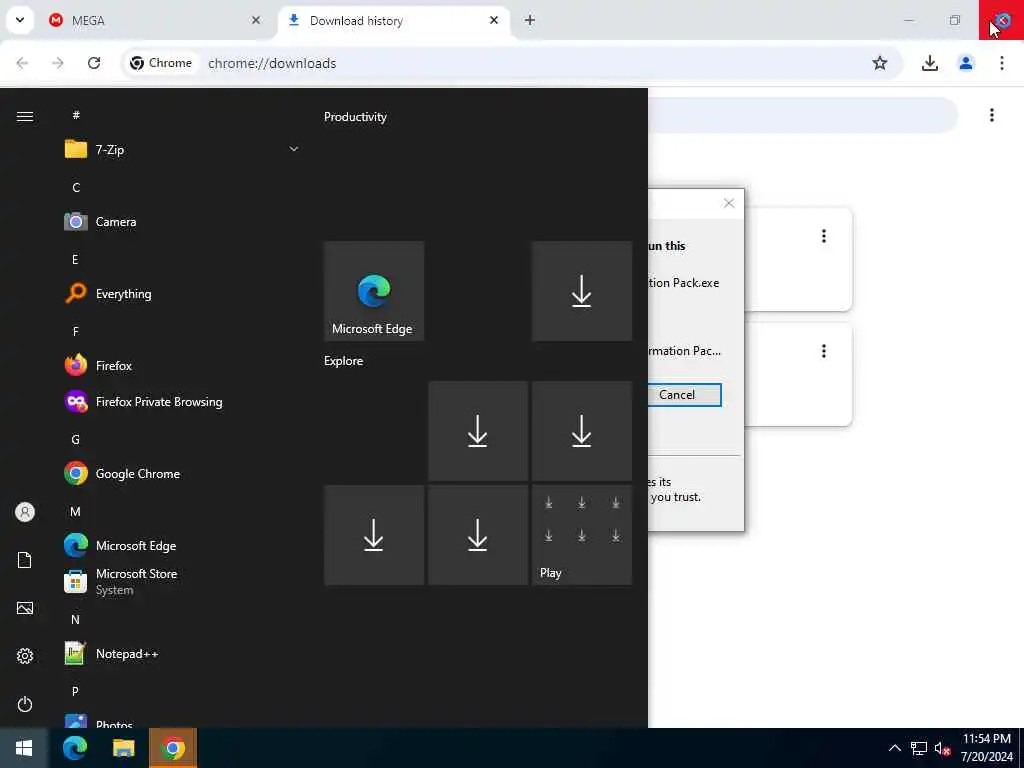This screenshot has width=1024, height=768.
Task: Click the Windows Start button
Action: (x=24, y=748)
